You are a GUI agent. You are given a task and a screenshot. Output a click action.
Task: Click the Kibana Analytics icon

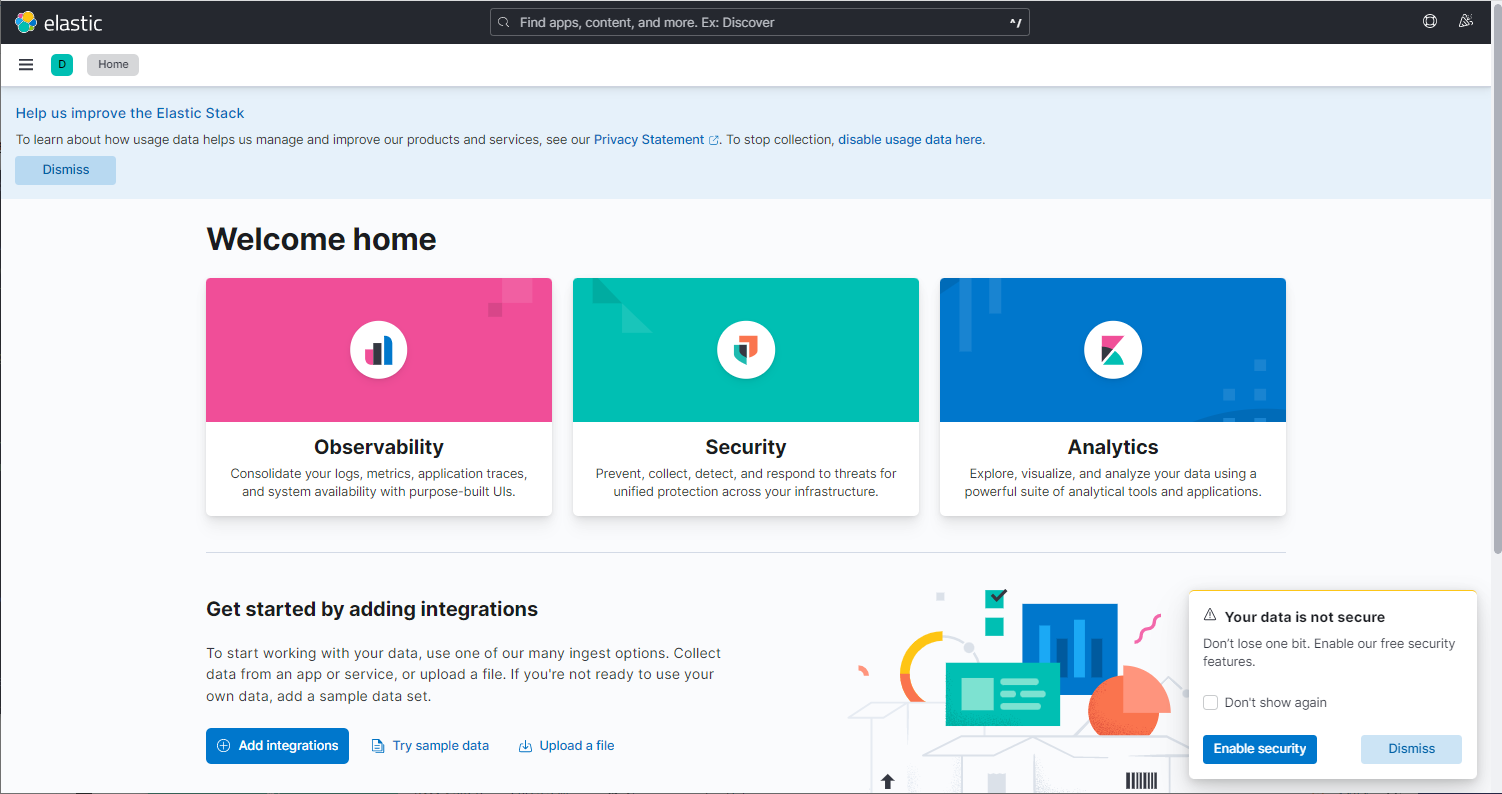pos(1113,350)
